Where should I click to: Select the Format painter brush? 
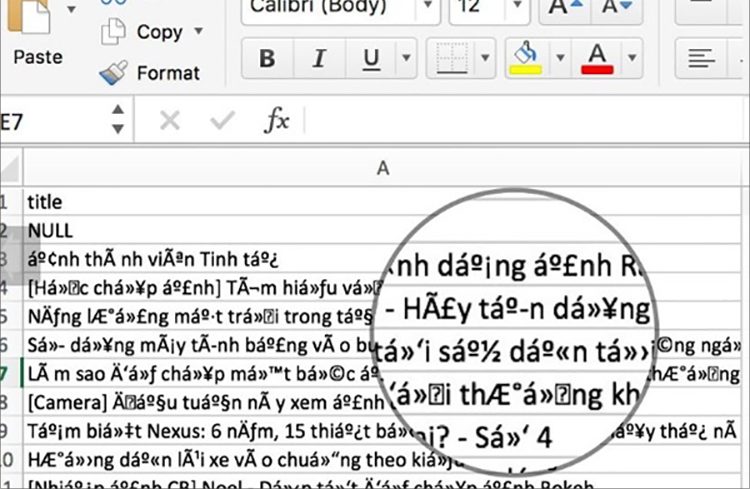click(x=113, y=73)
